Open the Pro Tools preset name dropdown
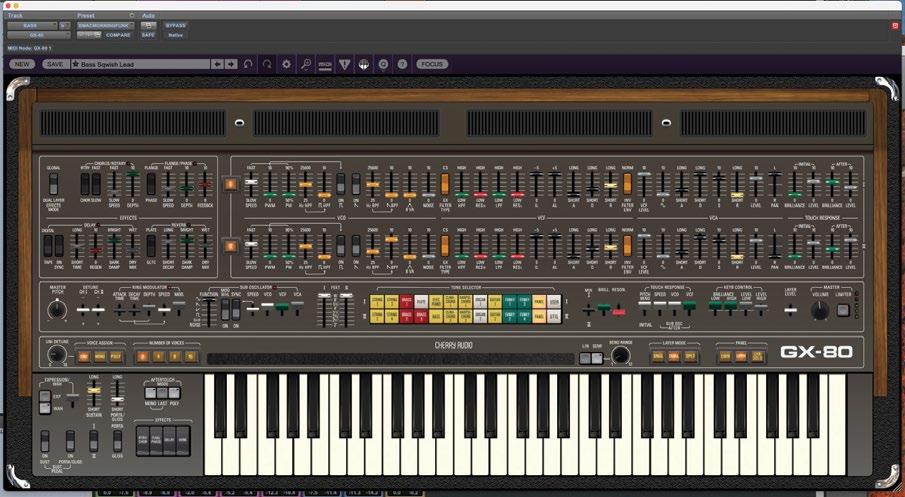 [106, 25]
